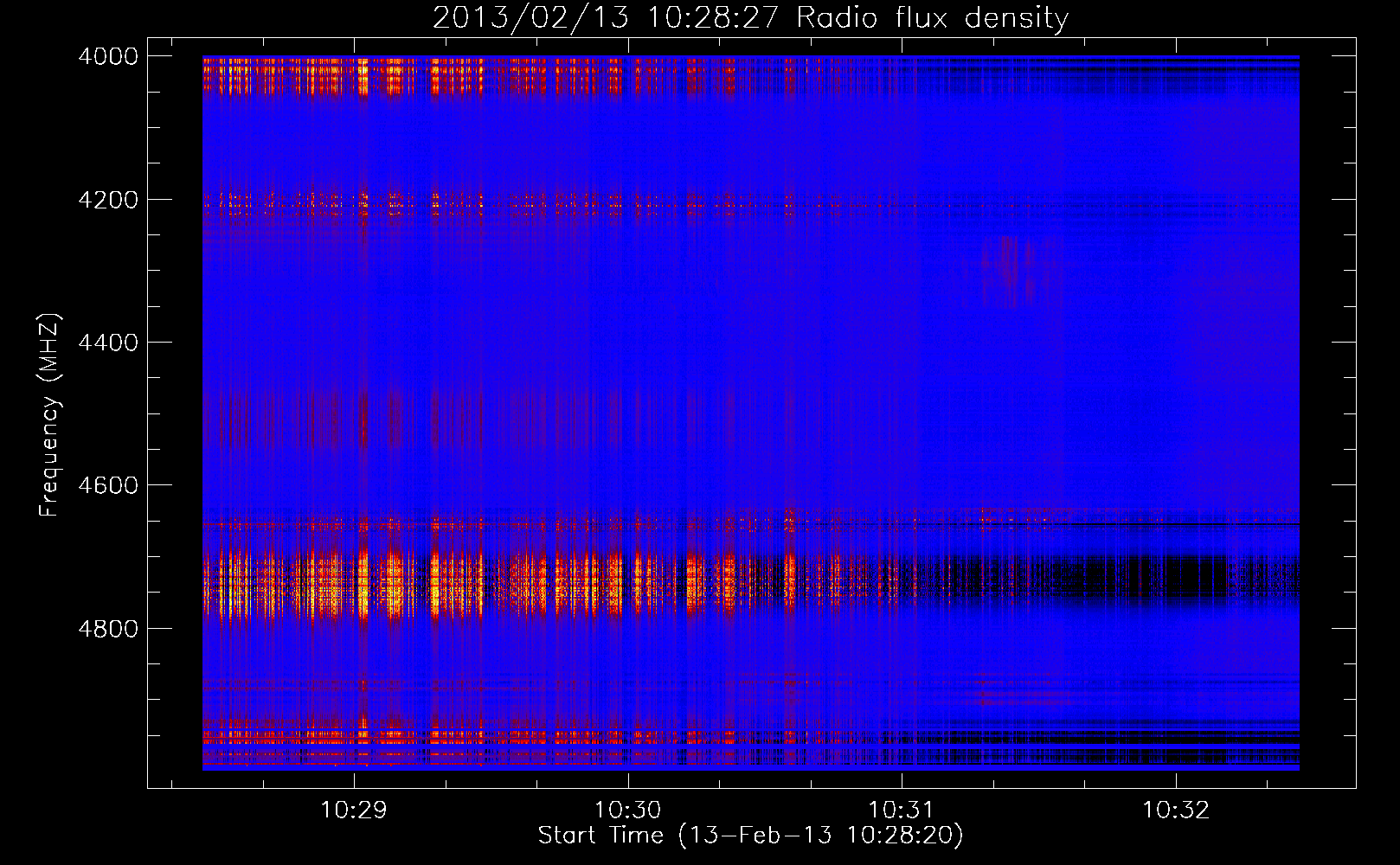
Task: Click the '10:31' time axis label
Action: [901, 811]
